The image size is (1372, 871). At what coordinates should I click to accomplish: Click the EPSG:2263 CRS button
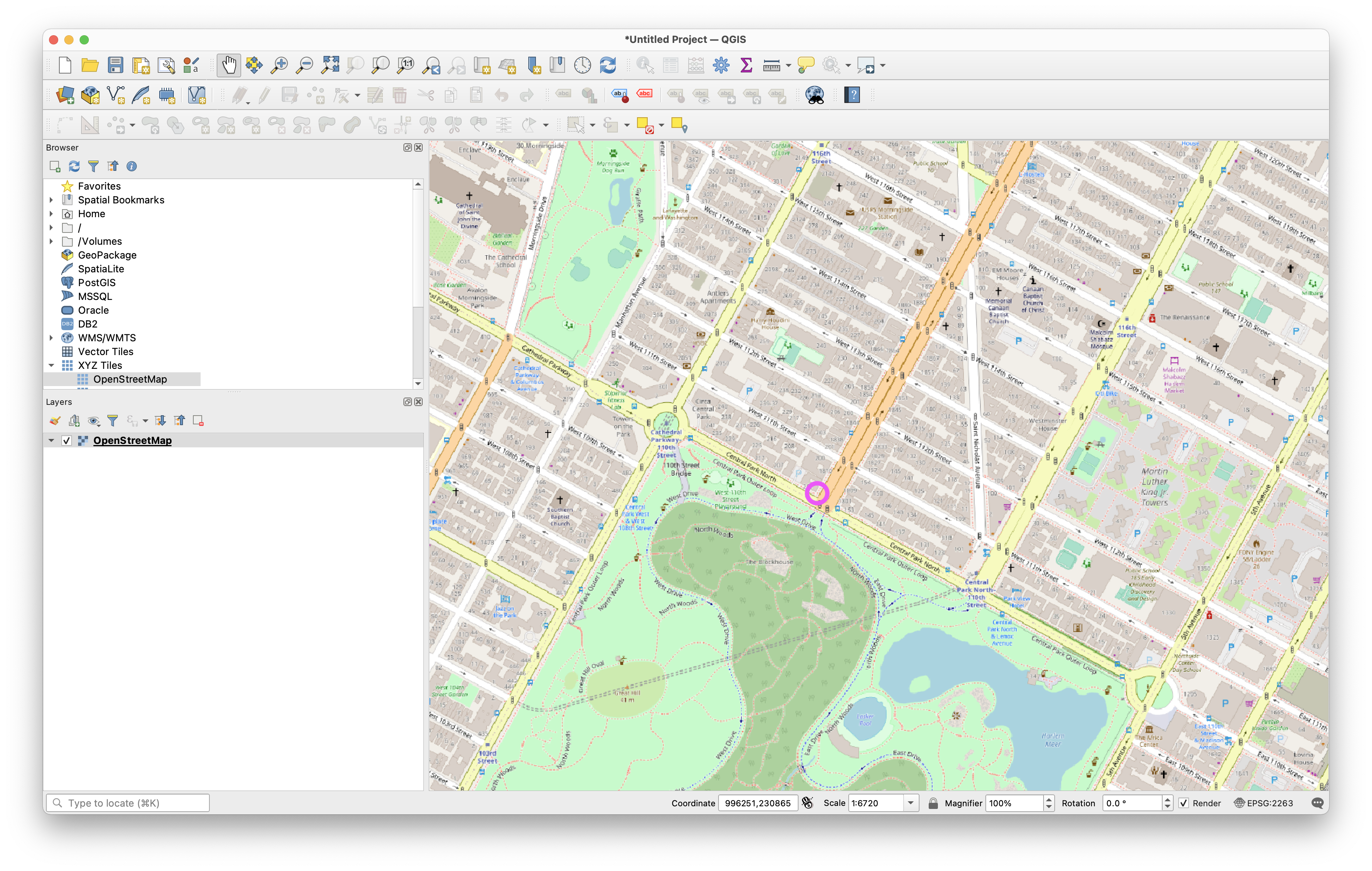click(1263, 803)
